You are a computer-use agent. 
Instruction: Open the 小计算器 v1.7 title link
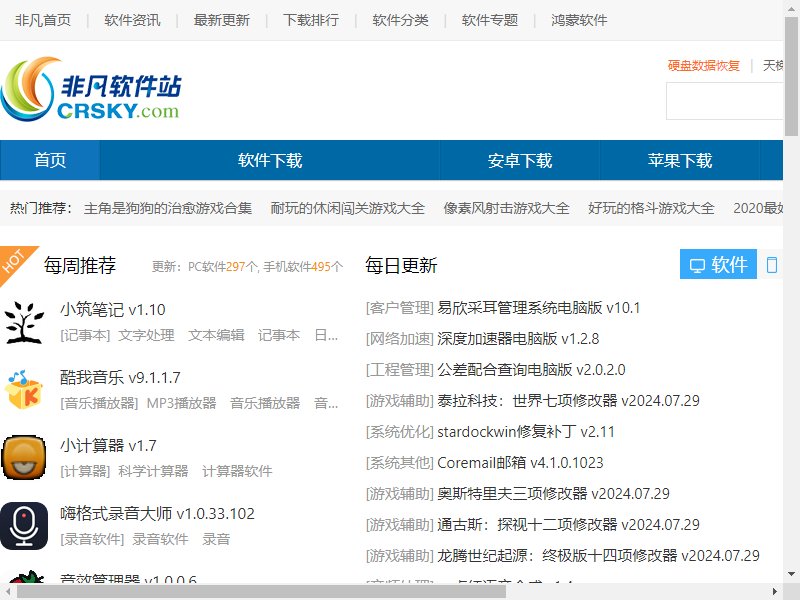click(x=108, y=445)
